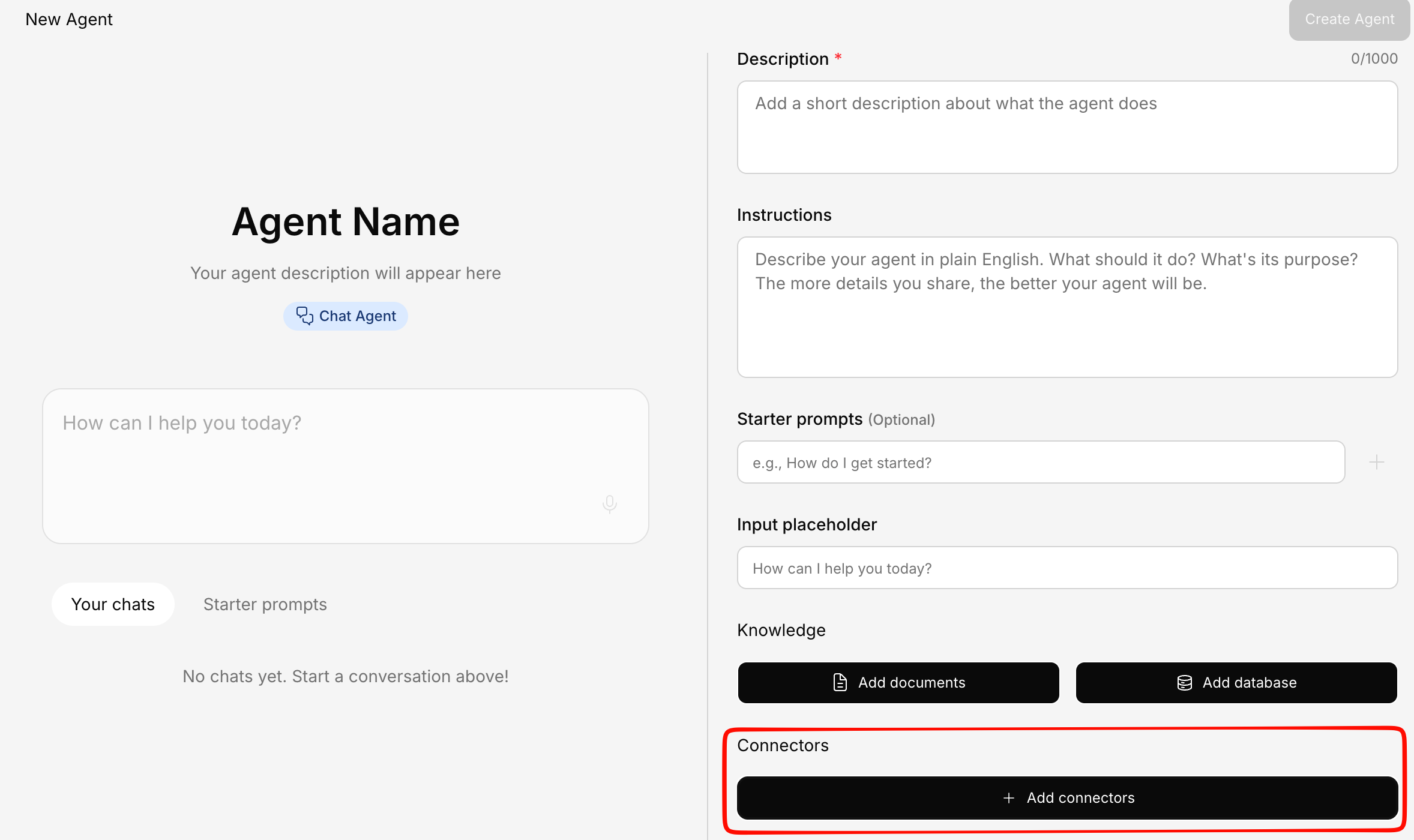The height and width of the screenshot is (840, 1414).
Task: Click the database icon on Add database
Action: [x=1184, y=682]
